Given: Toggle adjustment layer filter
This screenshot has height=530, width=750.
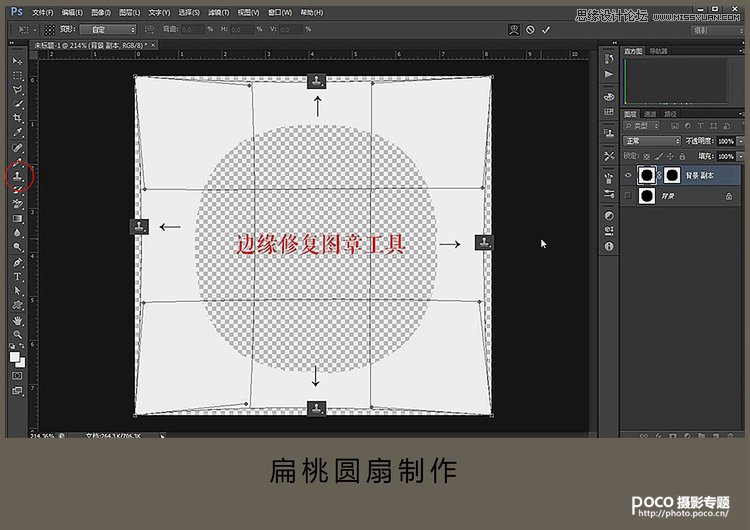Looking at the screenshot, I should 688,126.
